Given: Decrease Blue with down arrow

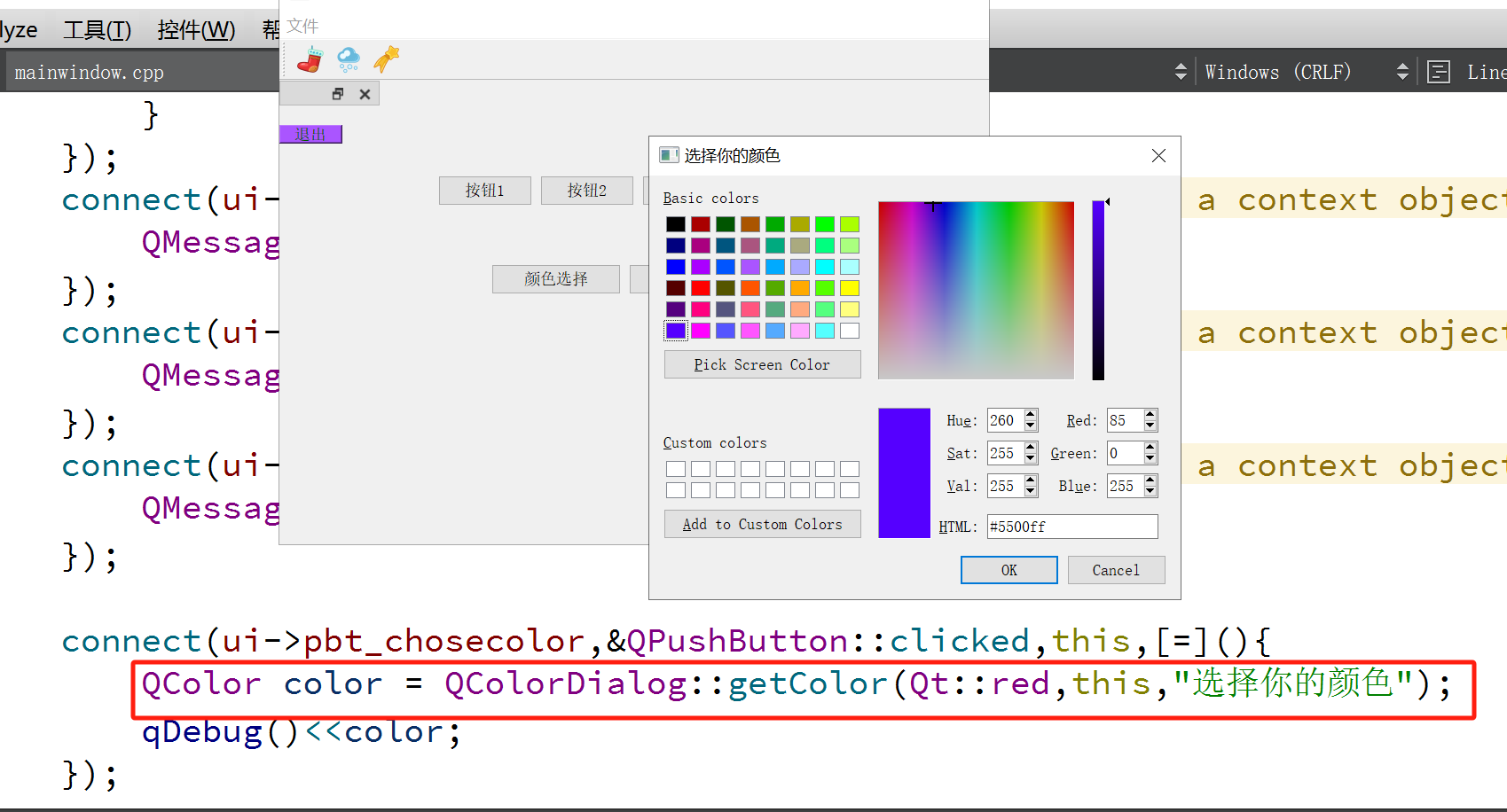Looking at the screenshot, I should click(x=1150, y=491).
